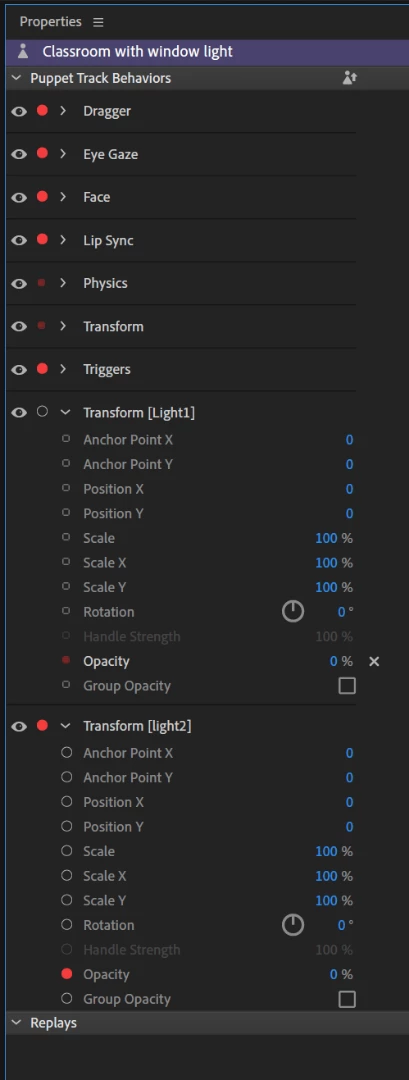409x1080 pixels.
Task: Click the red arm dot for Dragger
Action: (x=42, y=110)
